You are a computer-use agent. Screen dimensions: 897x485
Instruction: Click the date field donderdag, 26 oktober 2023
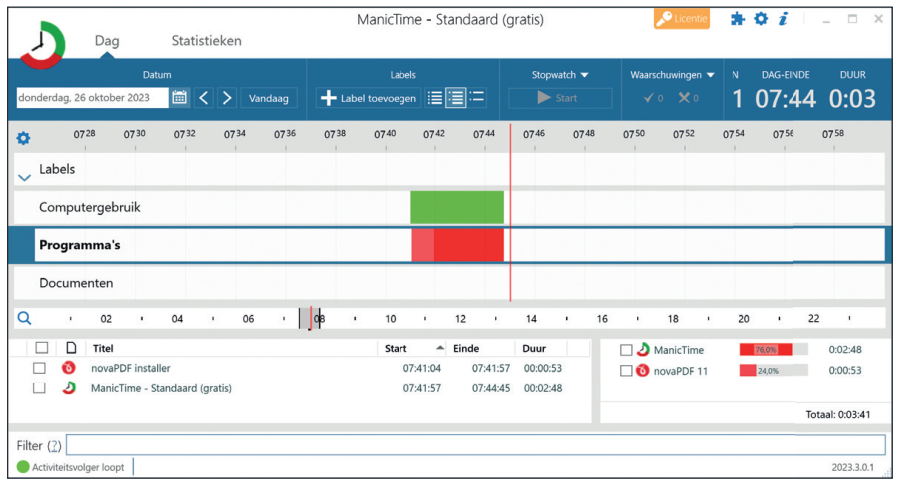pyautogui.click(x=92, y=98)
